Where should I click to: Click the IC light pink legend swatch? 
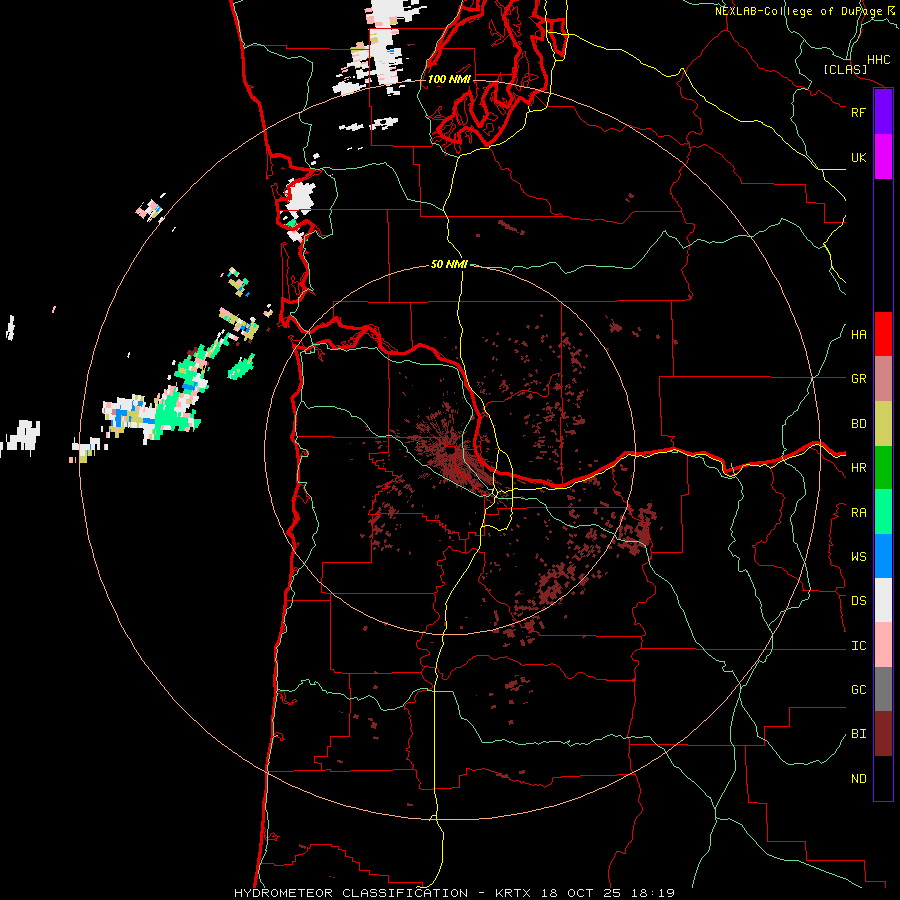(x=883, y=645)
